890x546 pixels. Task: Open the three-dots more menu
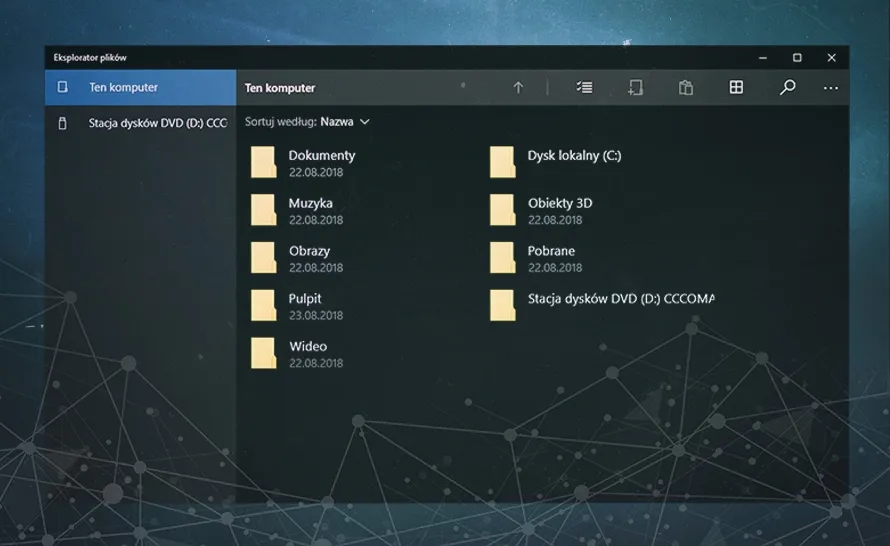tap(830, 88)
